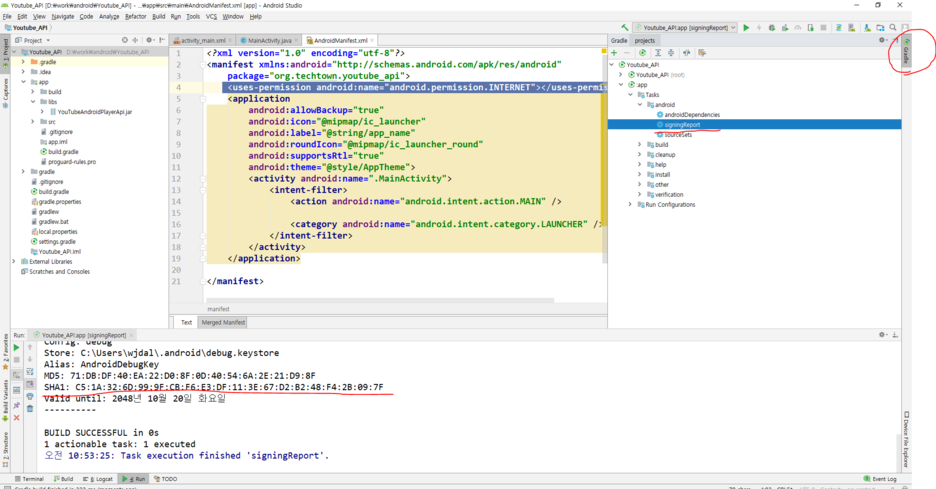Close Run panel with red X icon
The height and width of the screenshot is (489, 936).
(17, 418)
